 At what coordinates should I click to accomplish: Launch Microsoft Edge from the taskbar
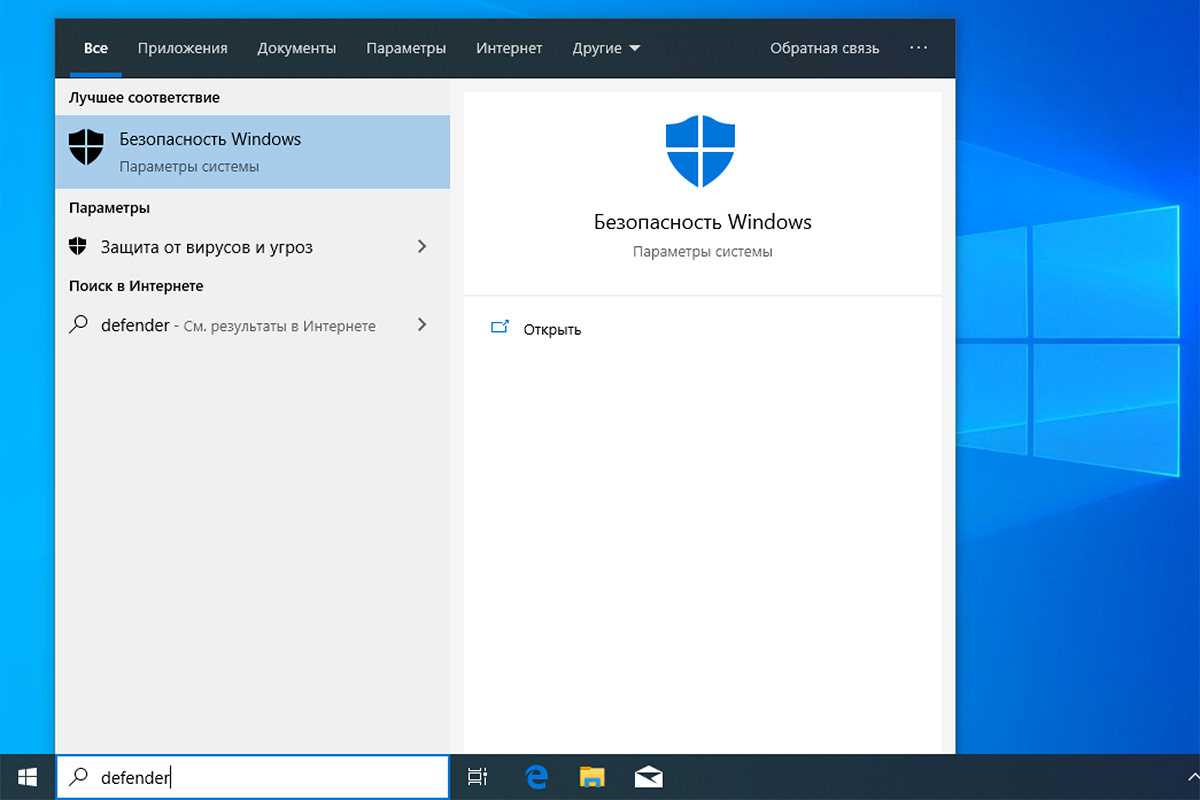pyautogui.click(x=537, y=777)
